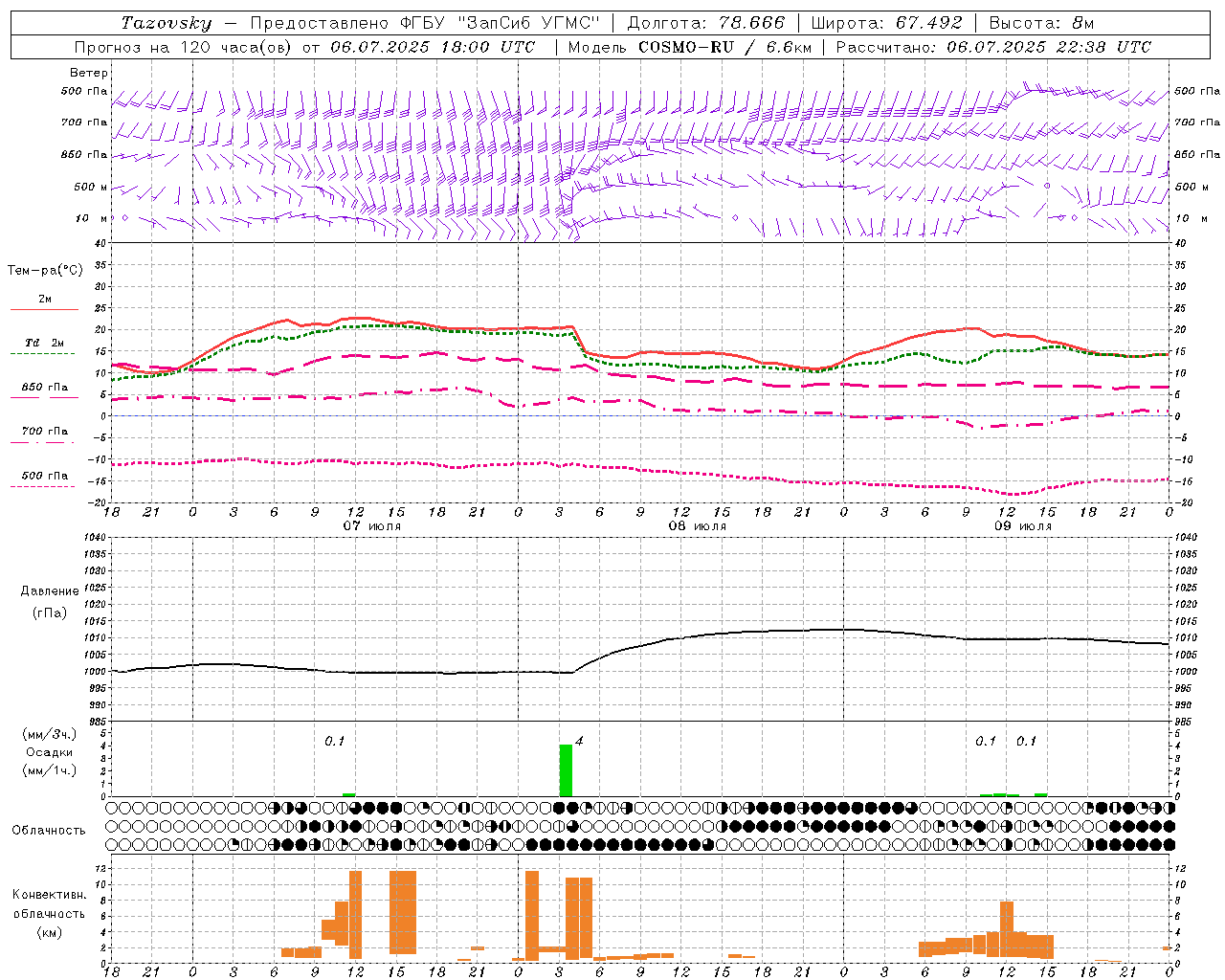Image resolution: width=1225 pixels, height=980 pixels.
Task: Click the 2м legend entry for temperature
Action: (45, 299)
